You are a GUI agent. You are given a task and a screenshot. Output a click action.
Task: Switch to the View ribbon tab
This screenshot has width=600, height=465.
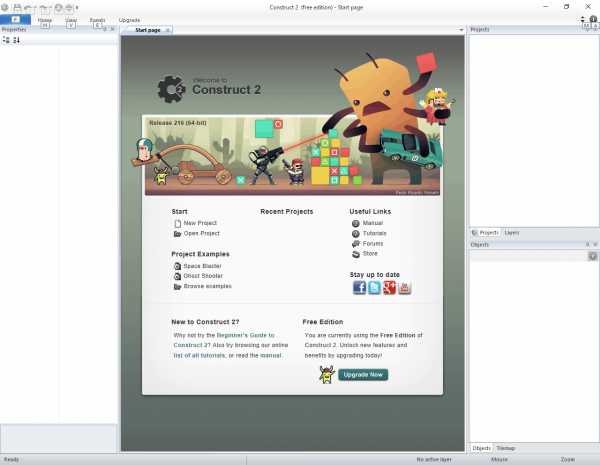[x=71, y=20]
